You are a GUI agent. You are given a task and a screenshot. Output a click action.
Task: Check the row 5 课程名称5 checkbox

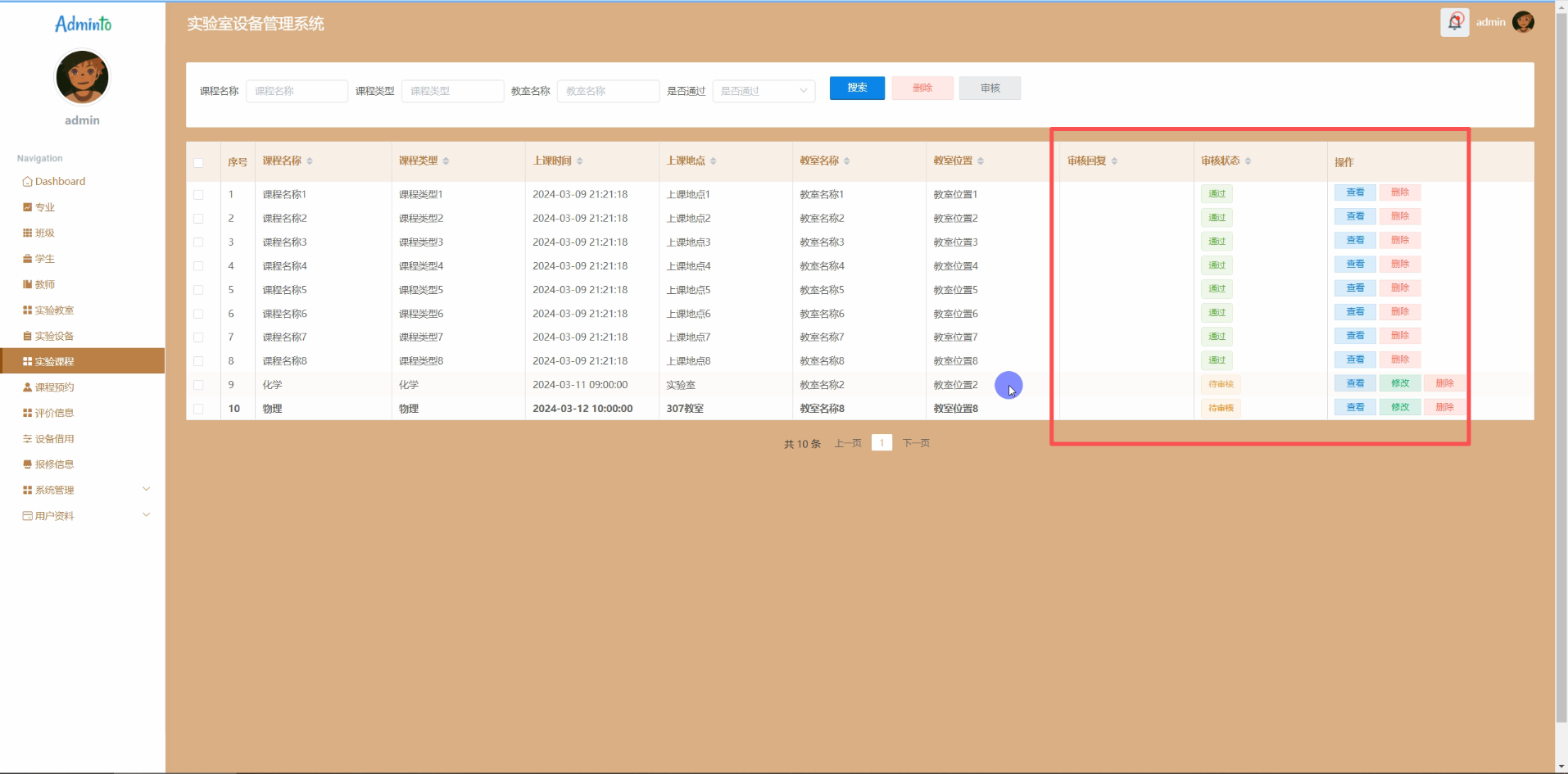click(198, 290)
